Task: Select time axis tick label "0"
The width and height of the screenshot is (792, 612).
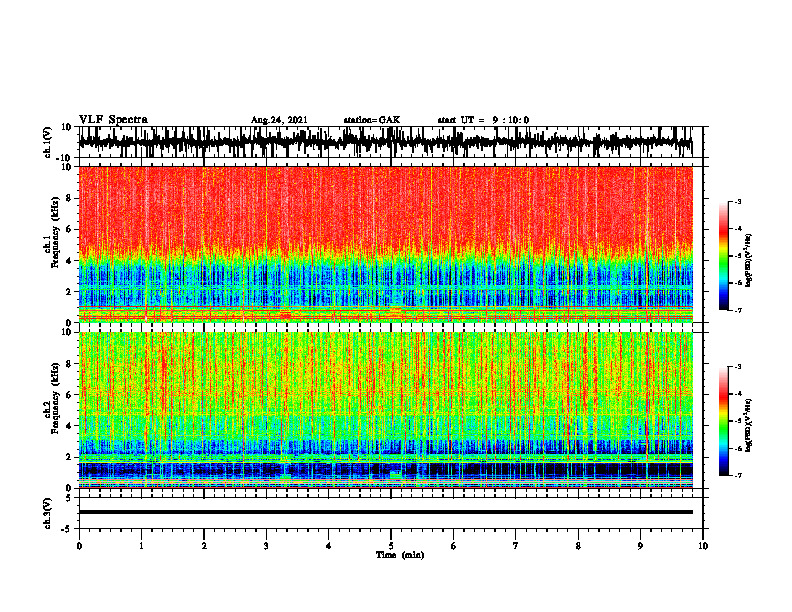Action: 79,546
